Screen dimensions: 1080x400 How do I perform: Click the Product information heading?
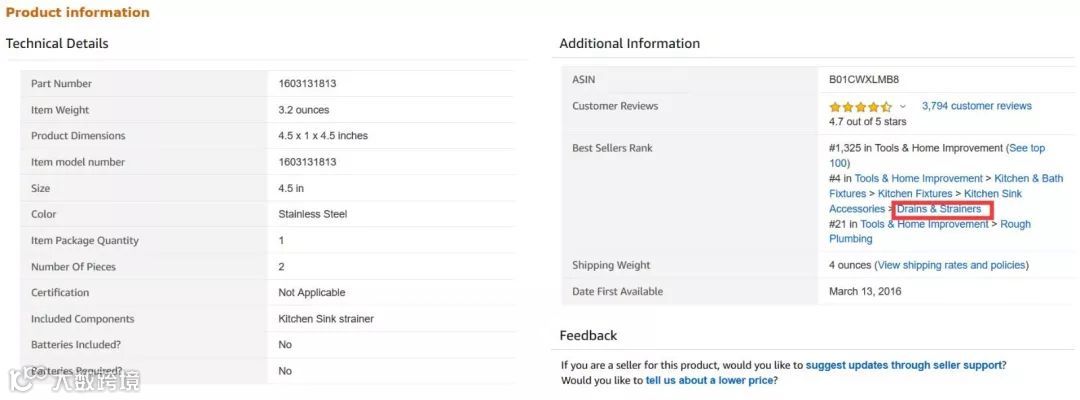[78, 13]
